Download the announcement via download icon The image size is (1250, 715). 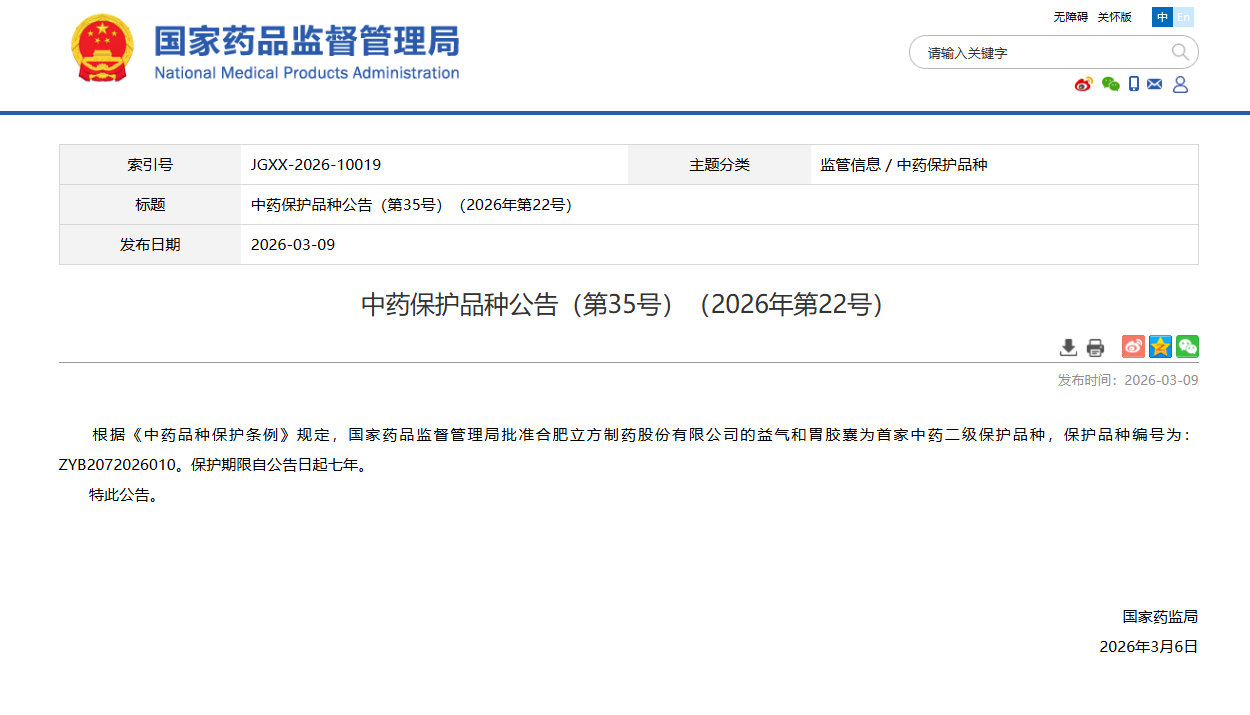click(x=1068, y=347)
